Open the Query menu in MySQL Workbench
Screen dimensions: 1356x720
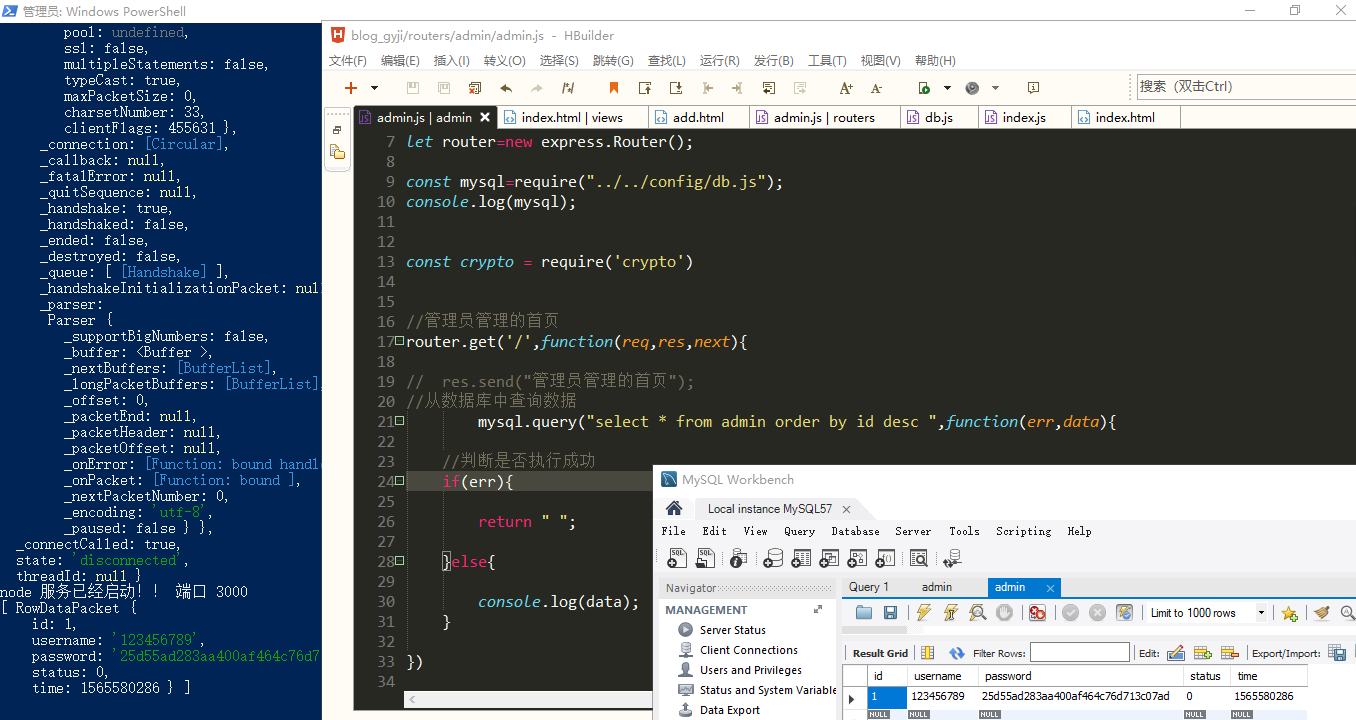pos(799,531)
